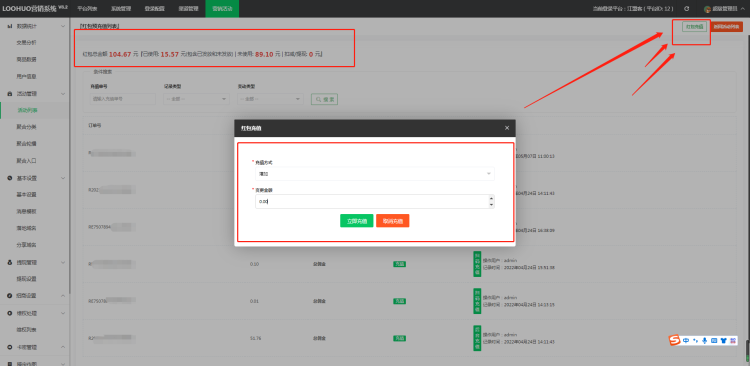Collapse the 基本设置 sidebar section chevron
750x366 pixels.
(x=63, y=178)
